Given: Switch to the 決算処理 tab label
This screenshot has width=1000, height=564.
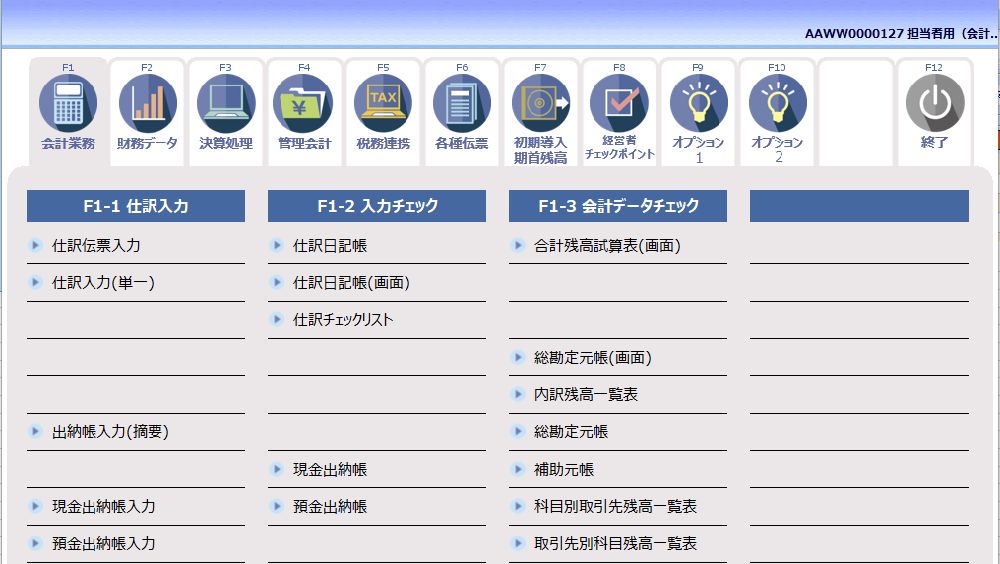Looking at the screenshot, I should 226,144.
